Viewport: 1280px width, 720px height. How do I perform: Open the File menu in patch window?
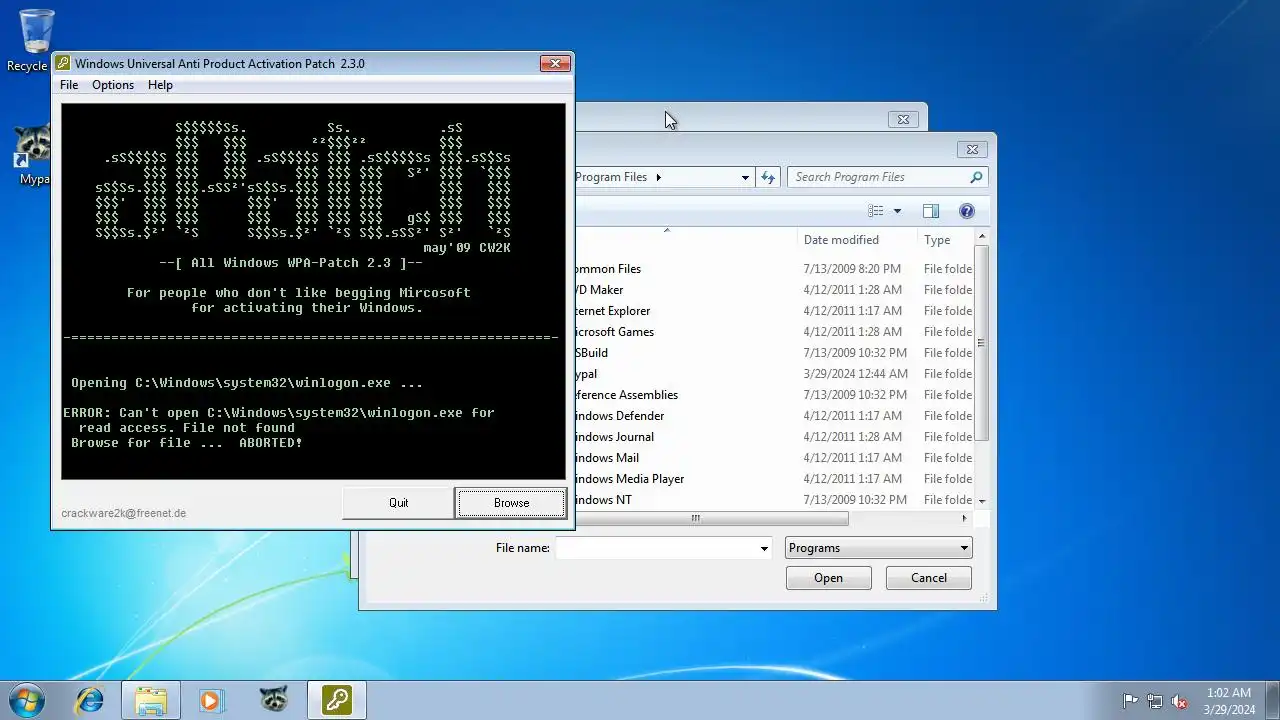click(69, 85)
